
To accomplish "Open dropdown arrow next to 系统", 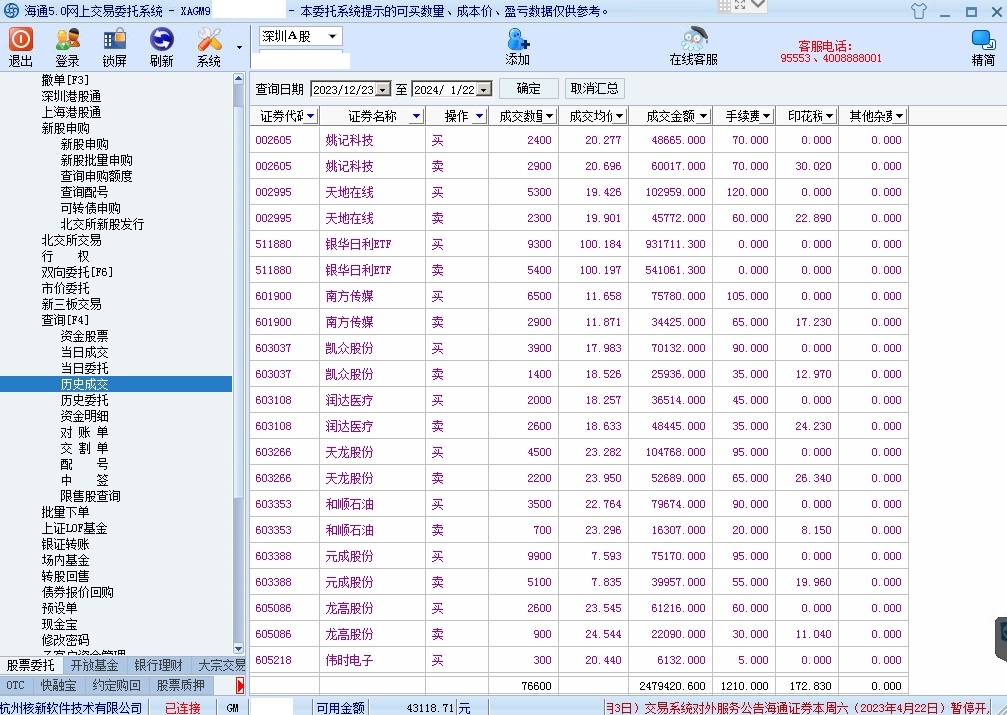I will (x=239, y=48).
